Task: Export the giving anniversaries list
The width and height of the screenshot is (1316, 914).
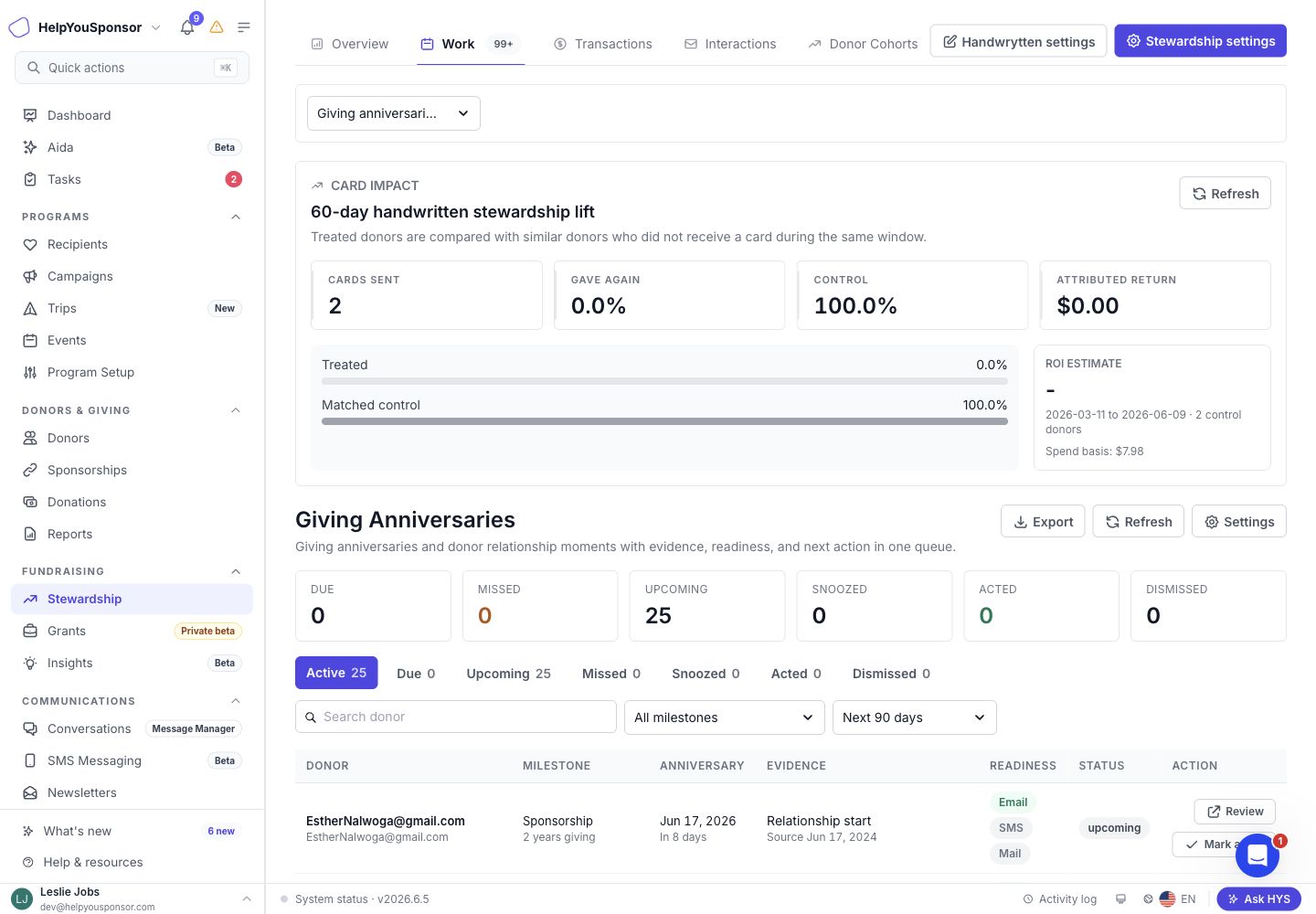Action: 1043,522
